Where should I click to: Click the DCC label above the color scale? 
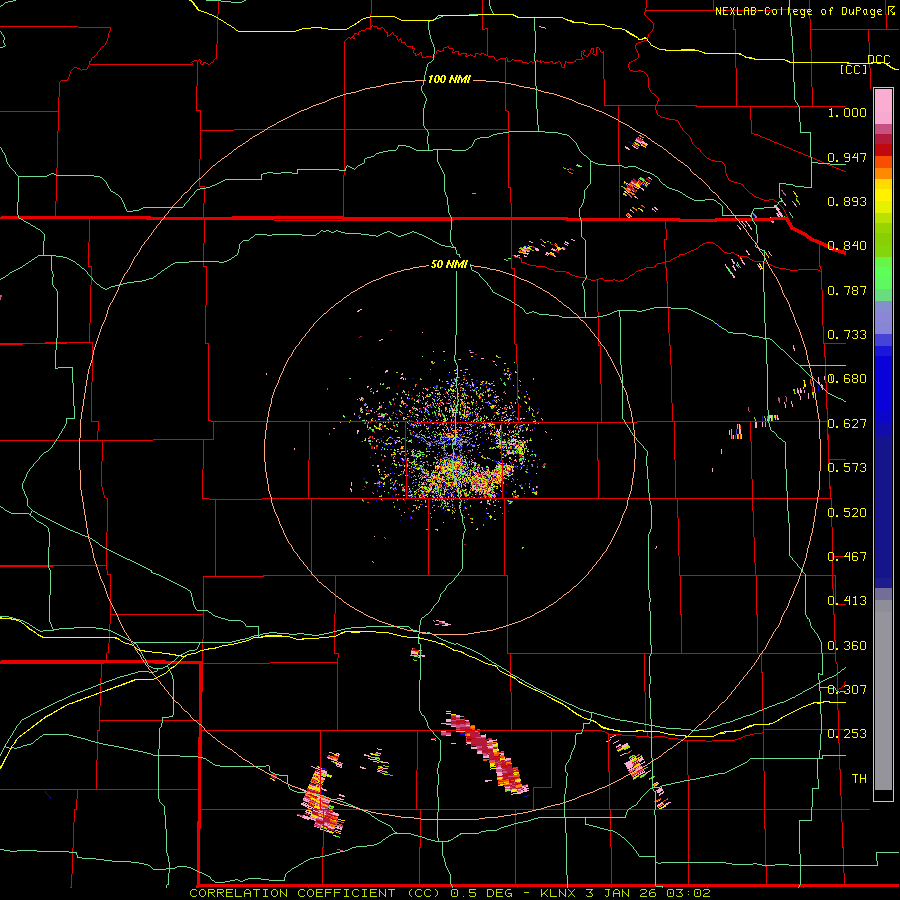[x=878, y=59]
